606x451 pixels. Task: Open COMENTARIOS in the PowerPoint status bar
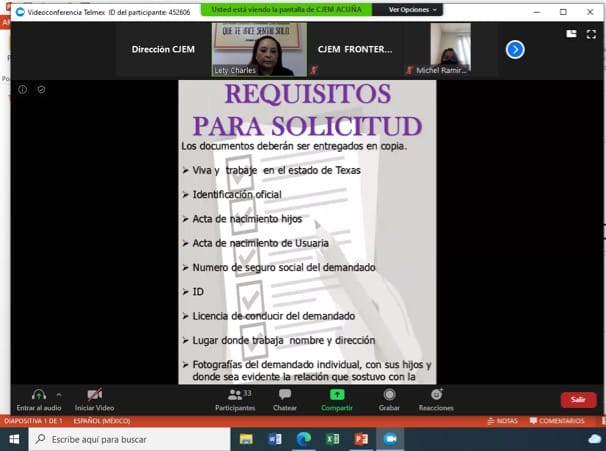tap(555, 421)
